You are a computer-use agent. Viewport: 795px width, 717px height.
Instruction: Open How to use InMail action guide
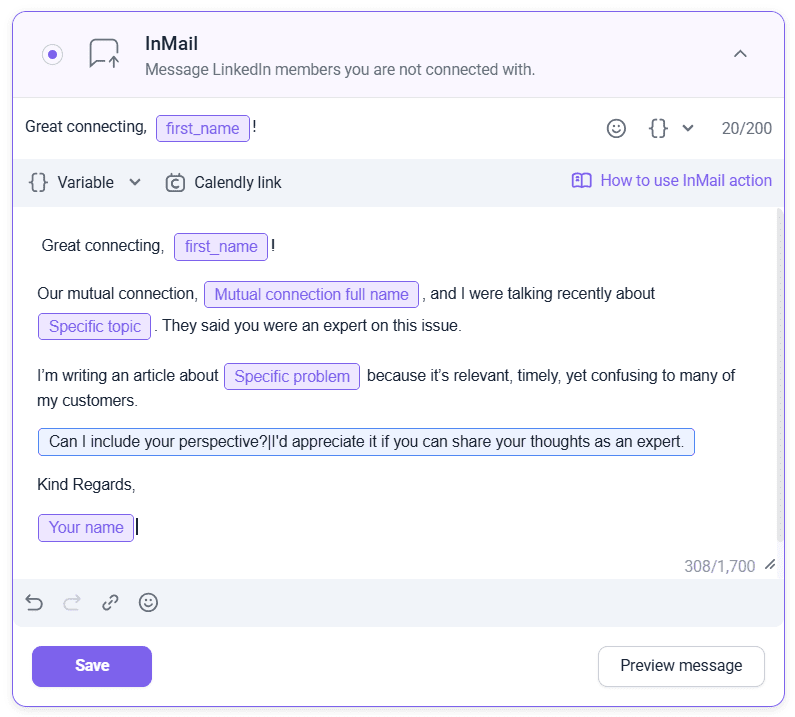(672, 181)
